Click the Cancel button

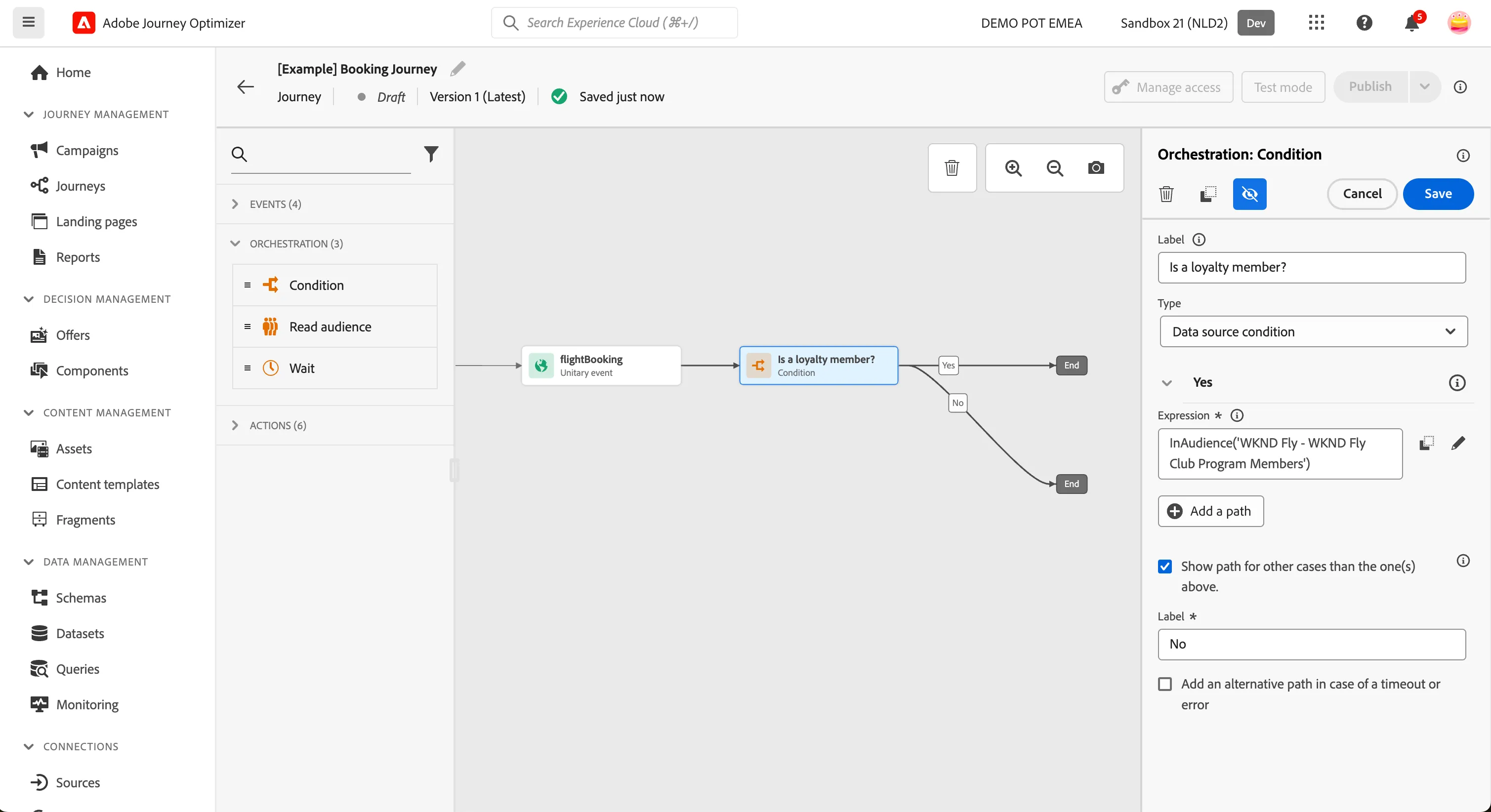1362,194
